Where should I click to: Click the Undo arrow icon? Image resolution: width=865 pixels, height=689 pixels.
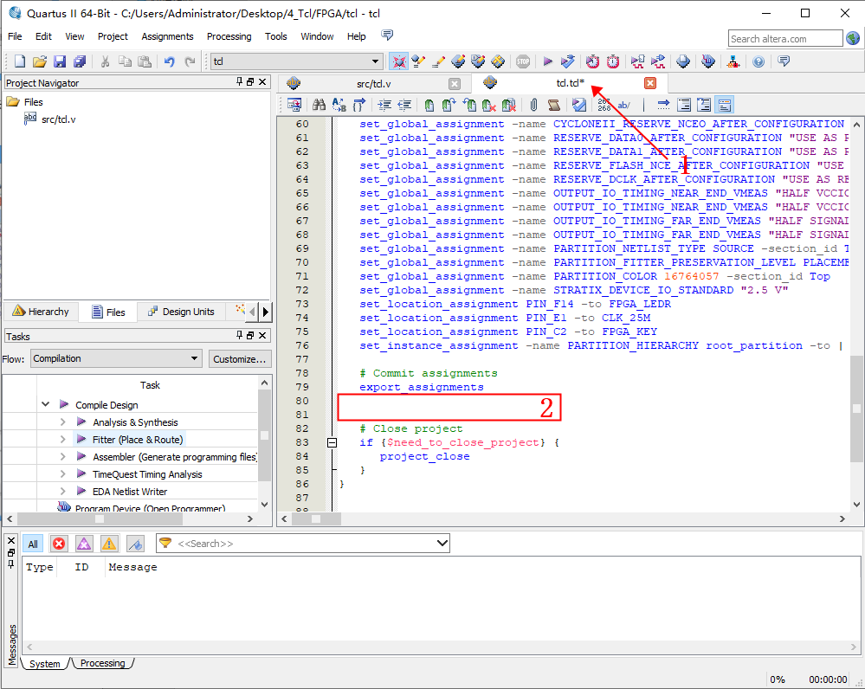pos(169,62)
